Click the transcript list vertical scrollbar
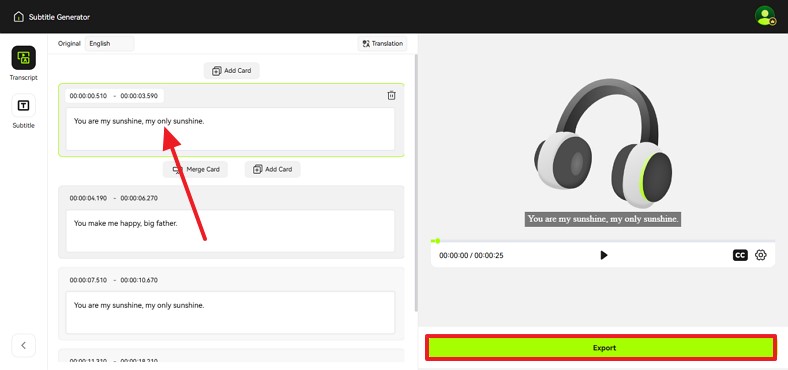The width and height of the screenshot is (788, 370). [416, 183]
